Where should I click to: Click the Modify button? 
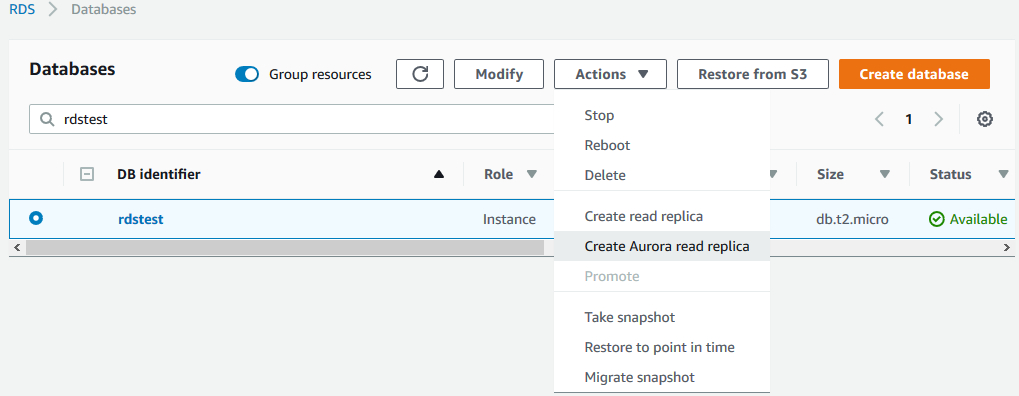click(x=499, y=74)
